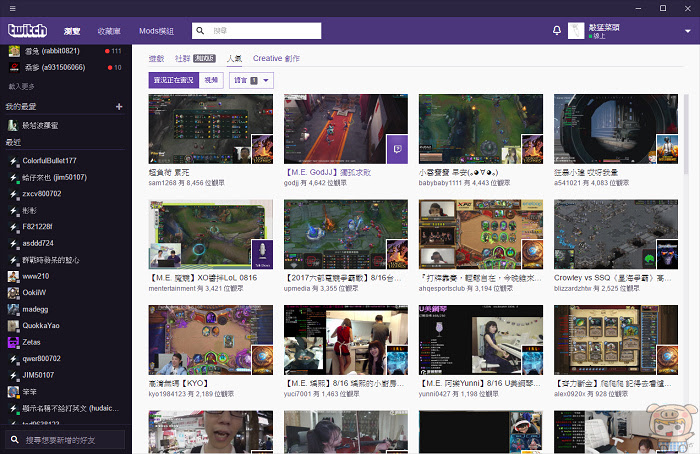Click www210 avatar icon
The image size is (700, 454).
coord(13,276)
